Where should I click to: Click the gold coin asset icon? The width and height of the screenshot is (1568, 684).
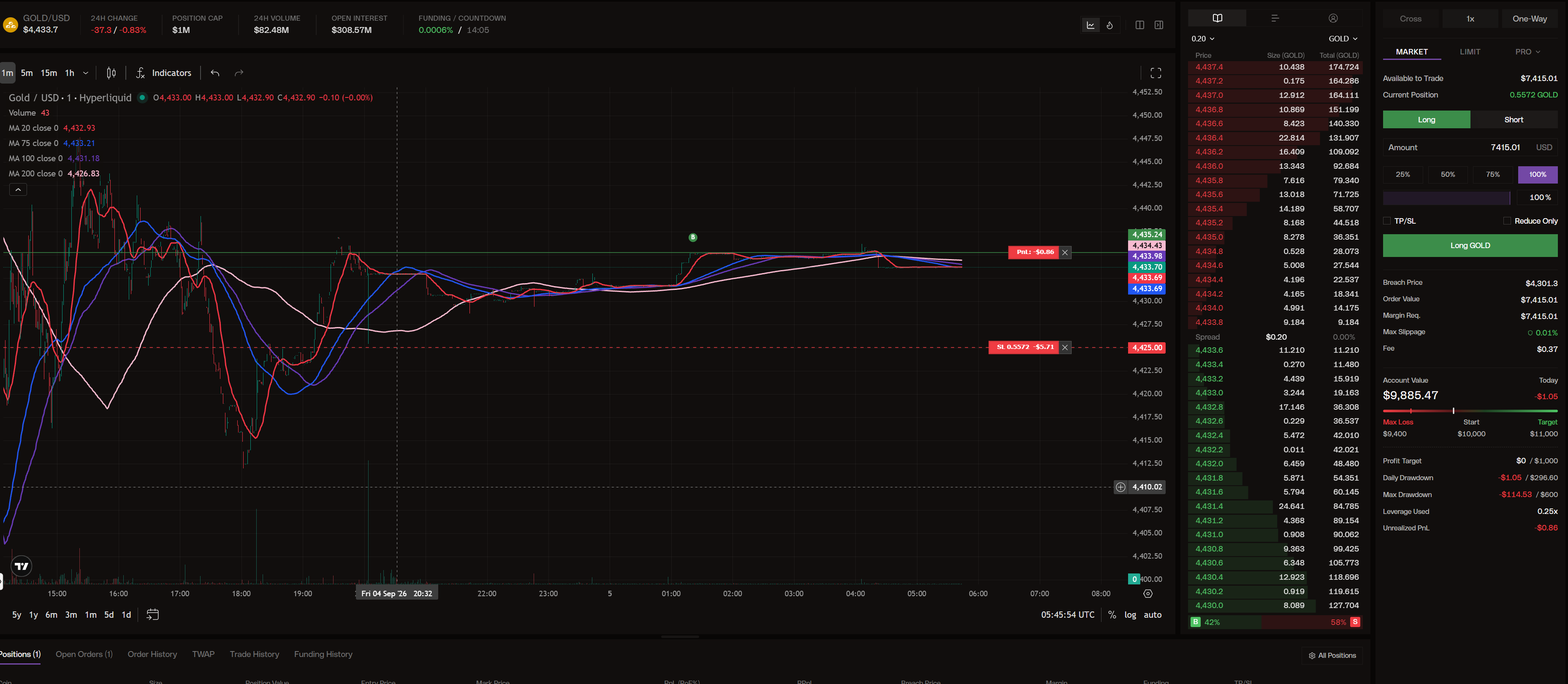(x=10, y=24)
